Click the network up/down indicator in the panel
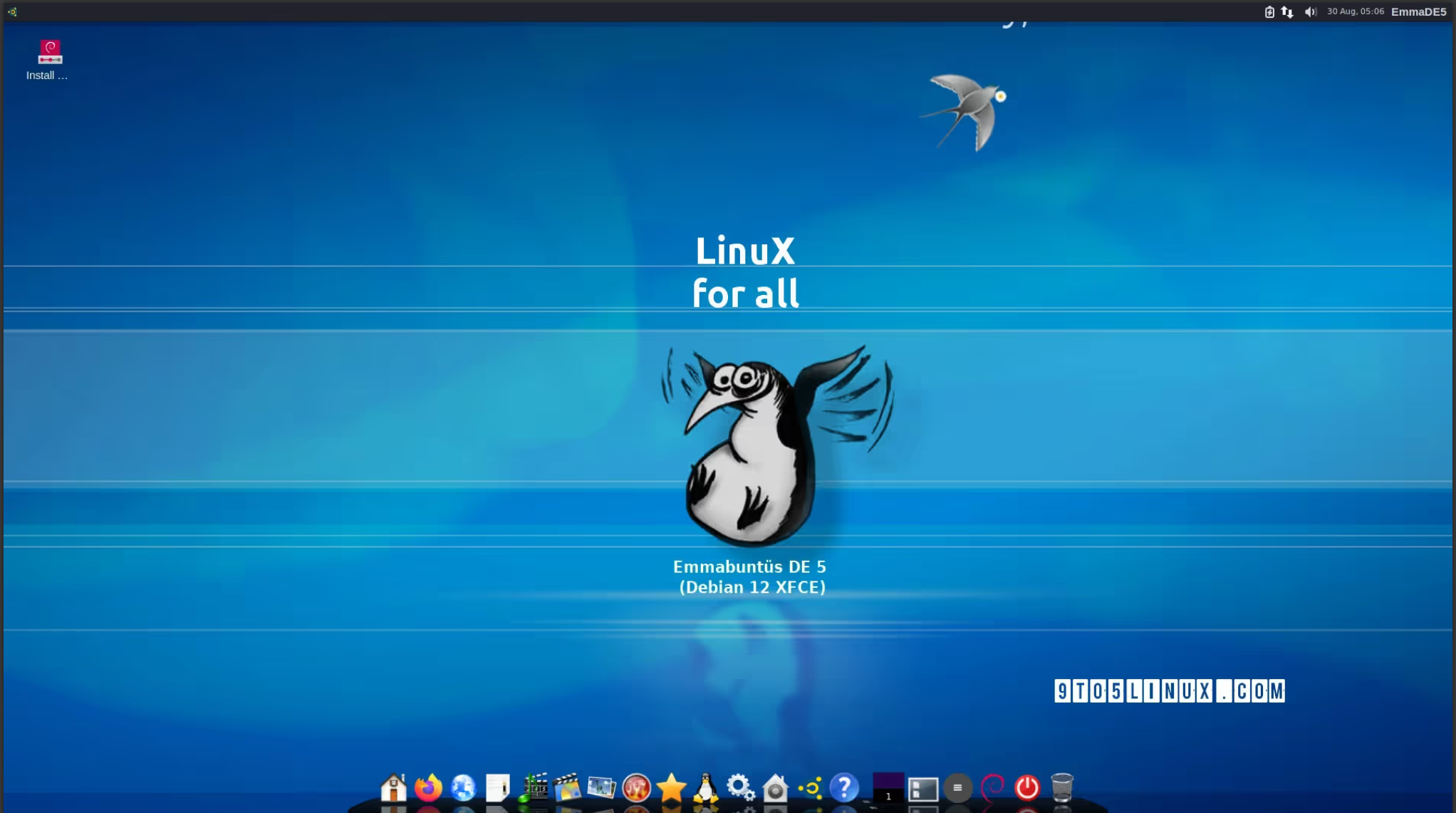The height and width of the screenshot is (813, 1456). (1287, 11)
